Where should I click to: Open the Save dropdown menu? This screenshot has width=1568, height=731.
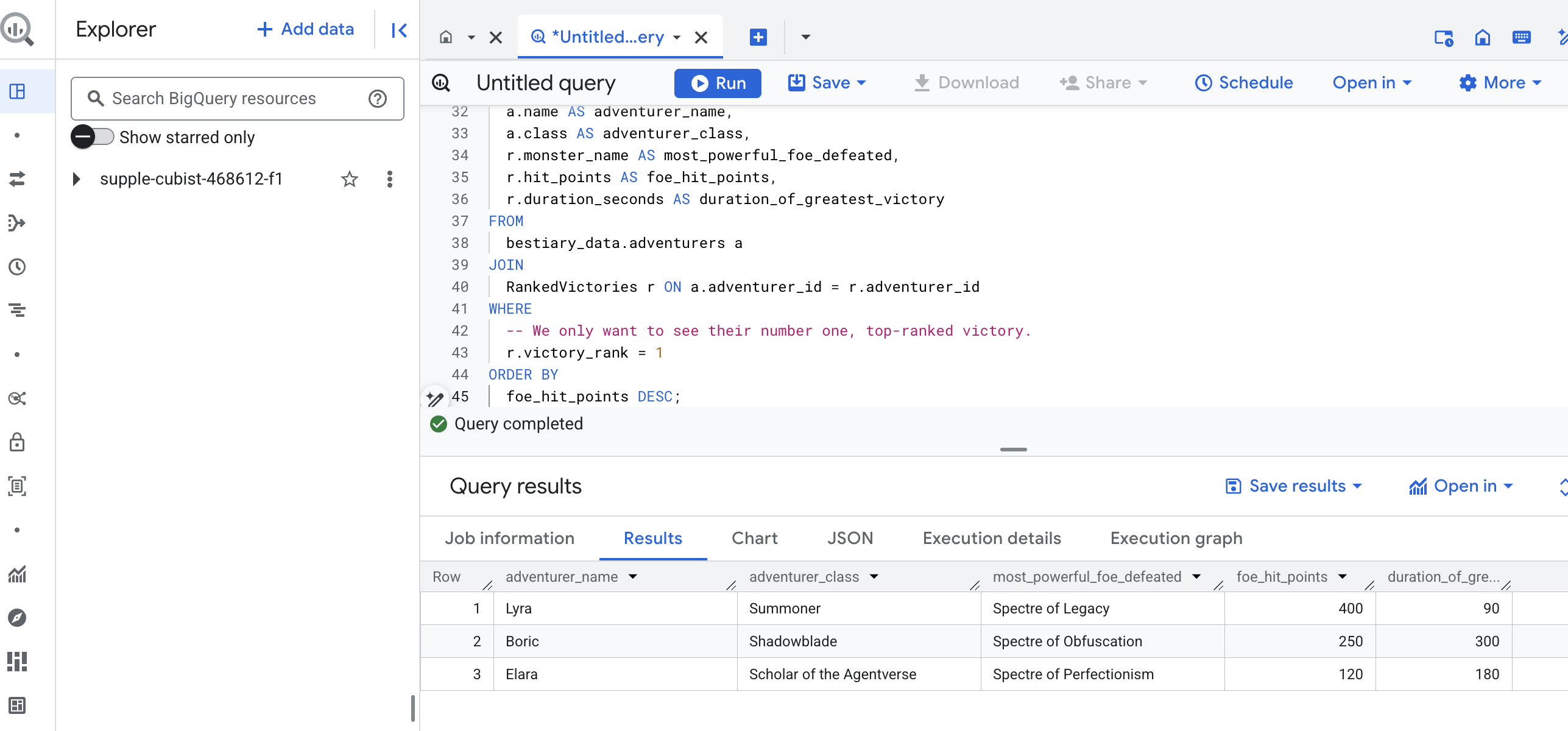tap(827, 83)
